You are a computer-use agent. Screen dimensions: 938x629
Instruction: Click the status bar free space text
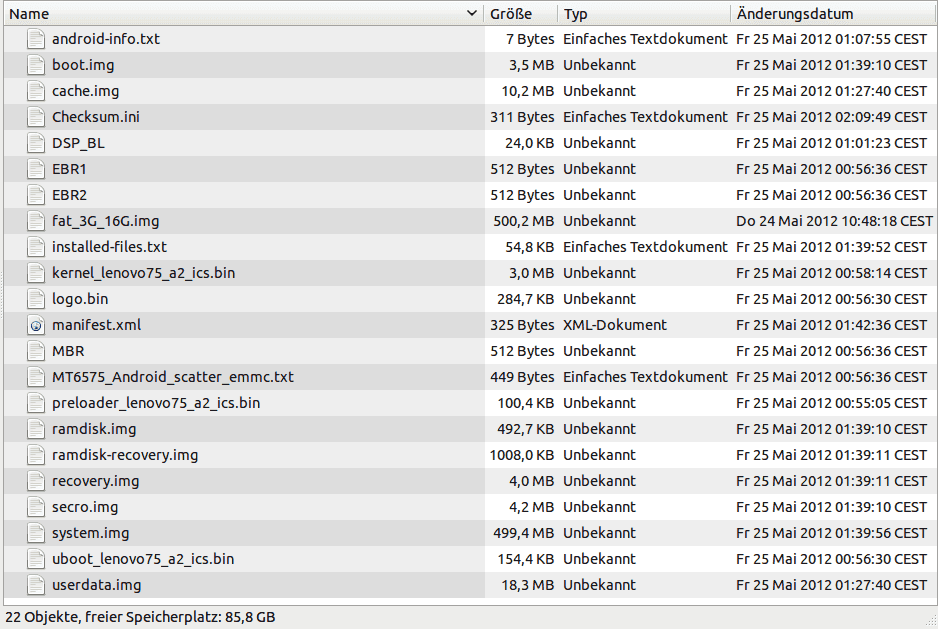[x=140, y=616]
